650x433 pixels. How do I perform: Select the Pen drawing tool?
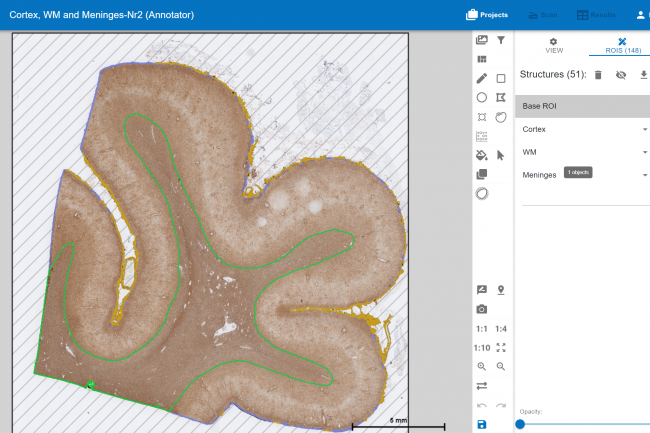(x=482, y=78)
